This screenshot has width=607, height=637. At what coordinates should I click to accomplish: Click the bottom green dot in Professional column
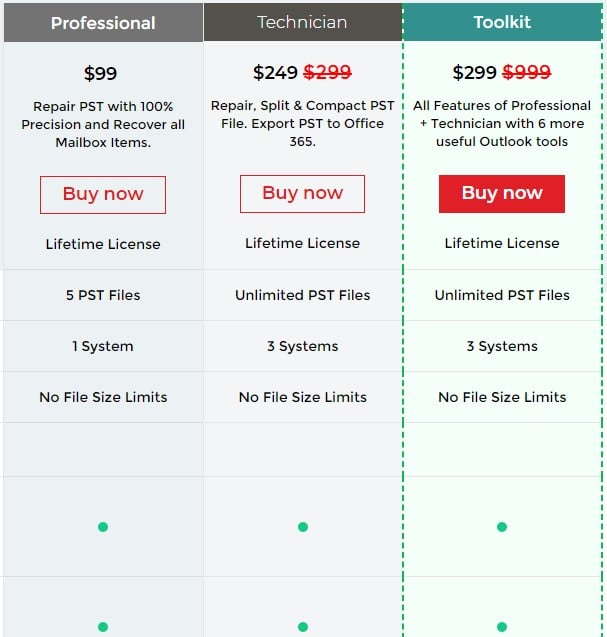[103, 627]
